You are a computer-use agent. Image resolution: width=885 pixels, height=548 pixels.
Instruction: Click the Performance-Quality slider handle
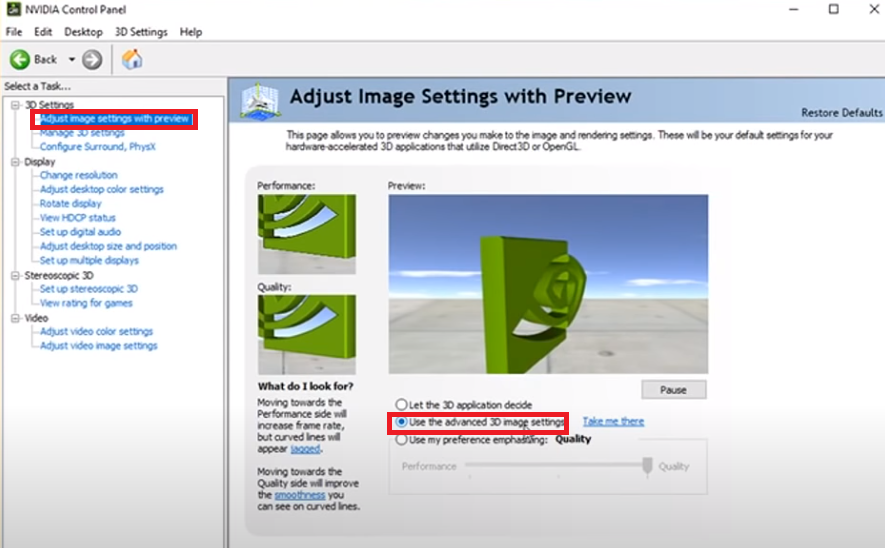tap(647, 466)
